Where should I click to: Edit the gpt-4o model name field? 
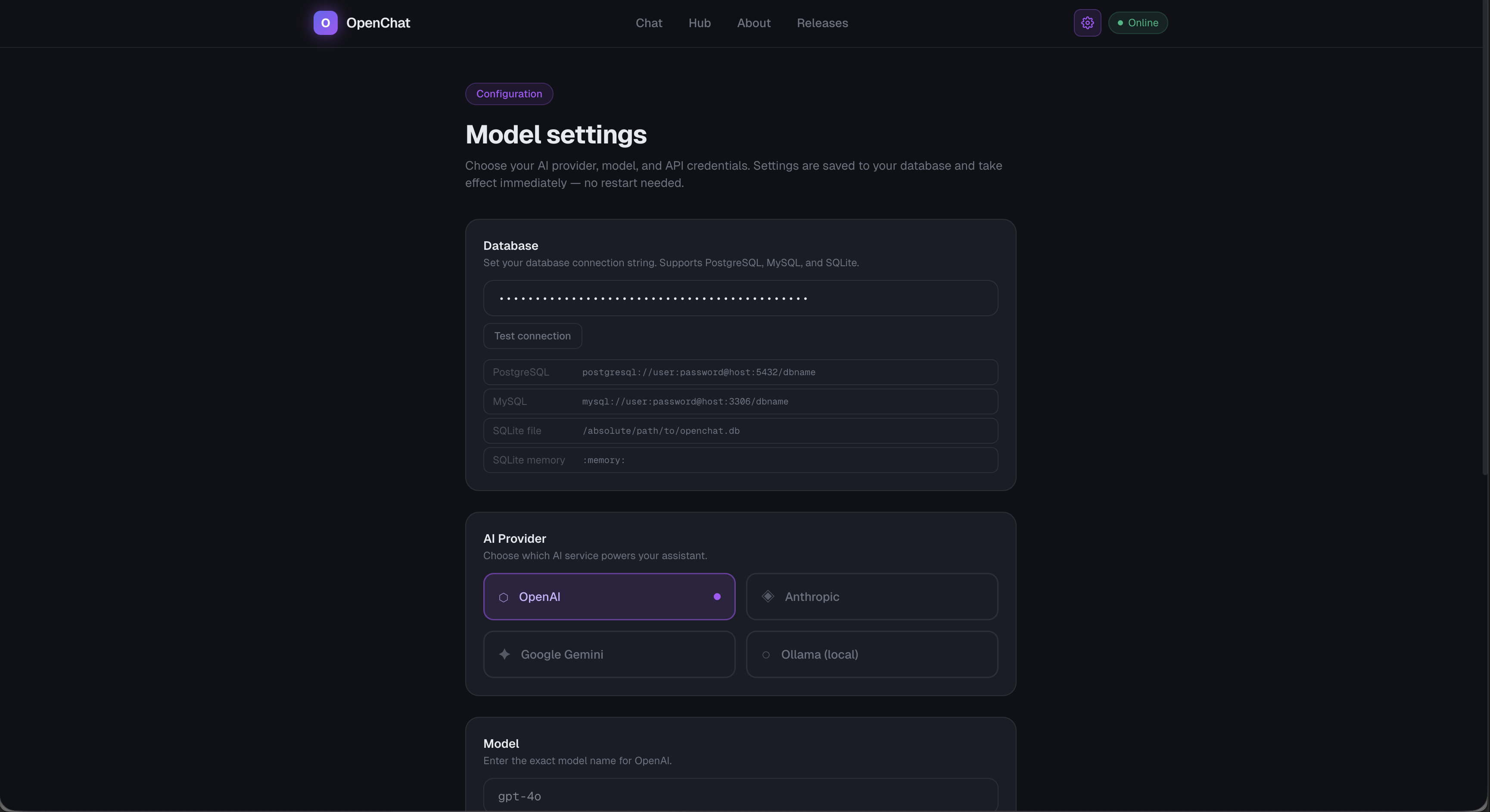pyautogui.click(x=740, y=796)
